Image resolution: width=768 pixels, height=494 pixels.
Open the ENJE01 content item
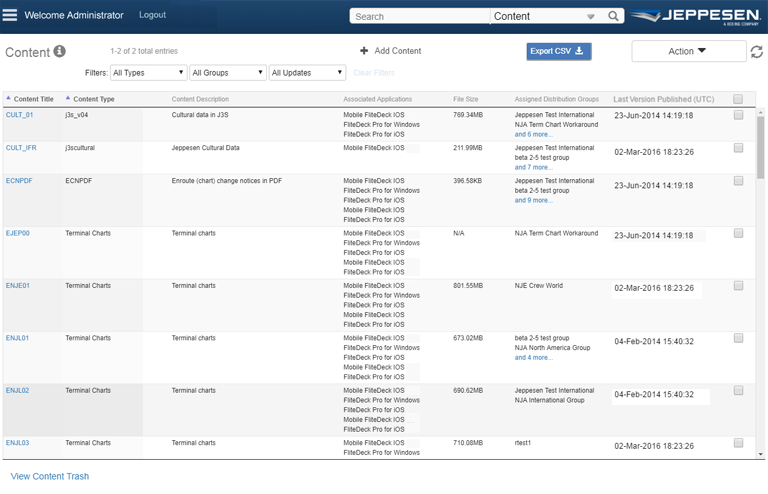[x=18, y=285]
